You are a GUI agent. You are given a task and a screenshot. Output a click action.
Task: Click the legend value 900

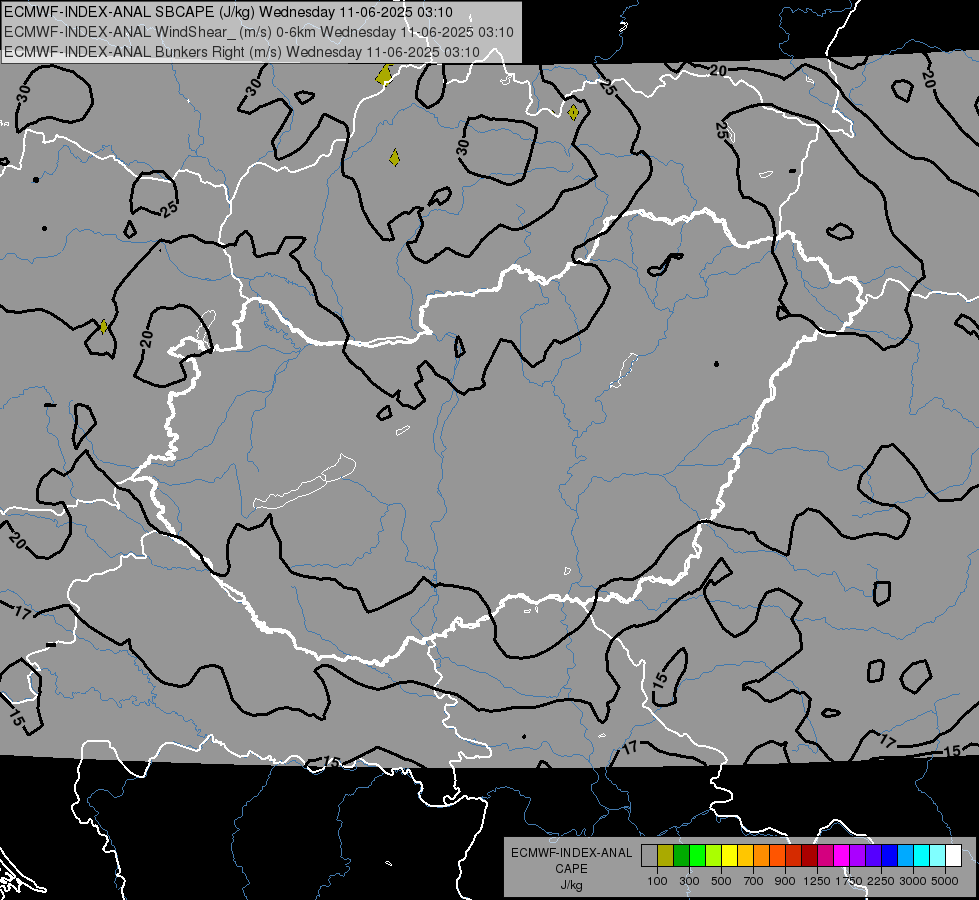pyautogui.click(x=785, y=881)
